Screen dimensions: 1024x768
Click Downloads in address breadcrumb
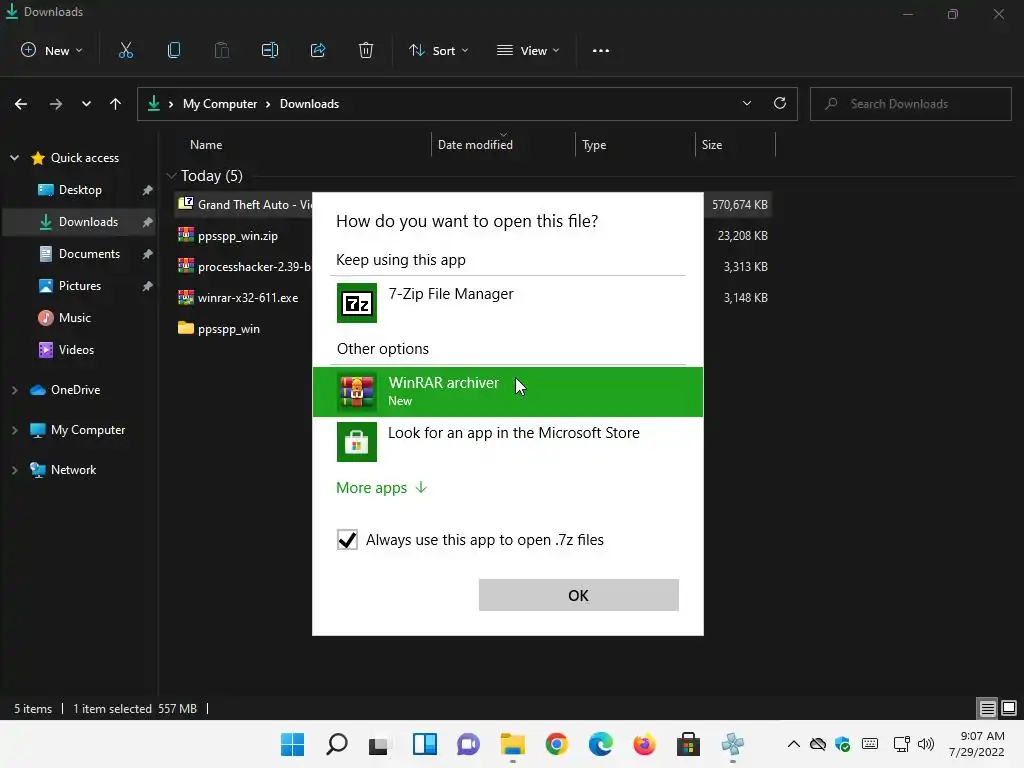(x=309, y=104)
